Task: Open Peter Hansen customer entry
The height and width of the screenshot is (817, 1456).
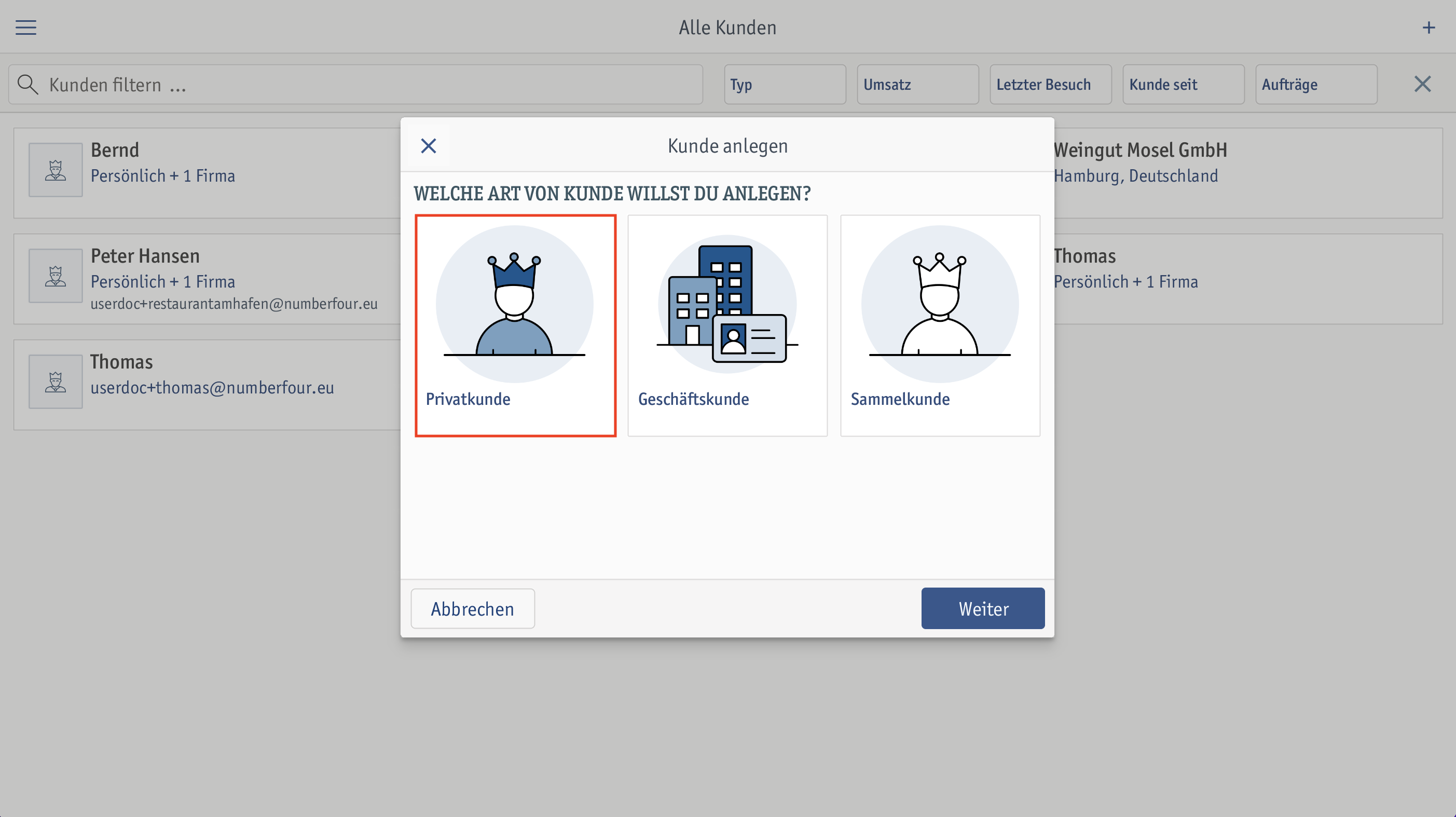Action: 208,279
